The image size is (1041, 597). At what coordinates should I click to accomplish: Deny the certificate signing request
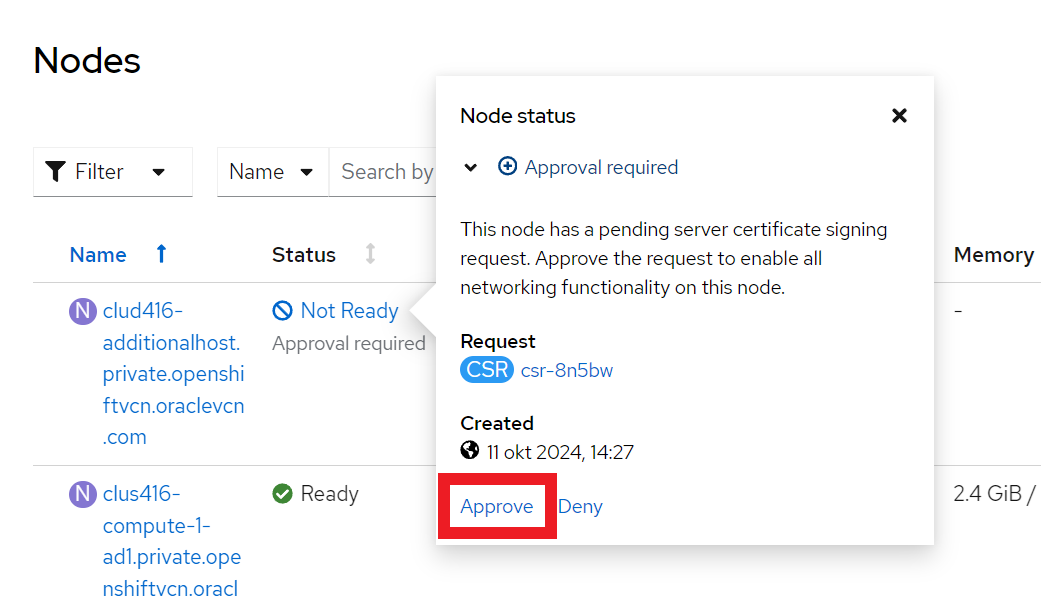pos(580,506)
